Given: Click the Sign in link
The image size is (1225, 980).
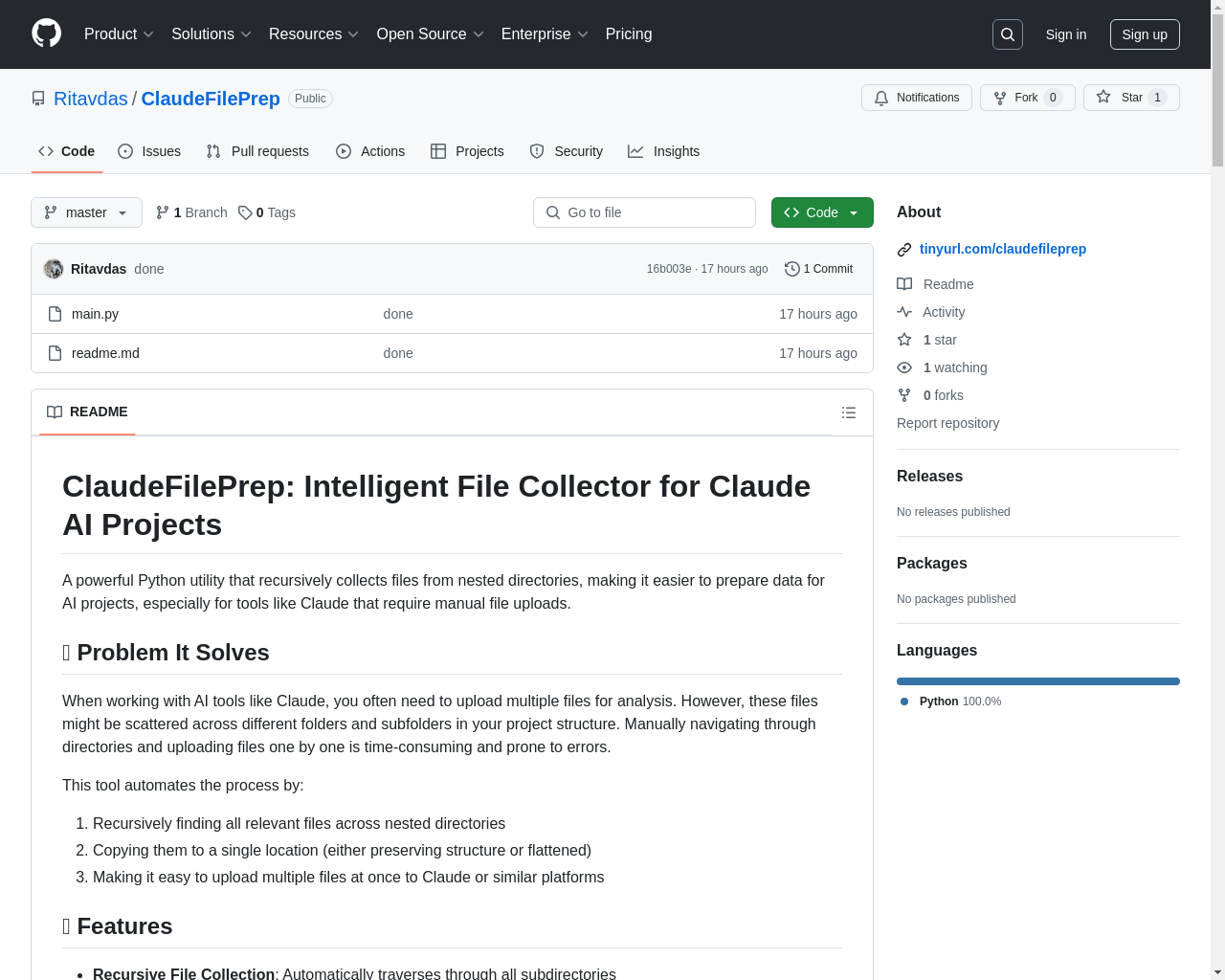Looking at the screenshot, I should [1066, 34].
